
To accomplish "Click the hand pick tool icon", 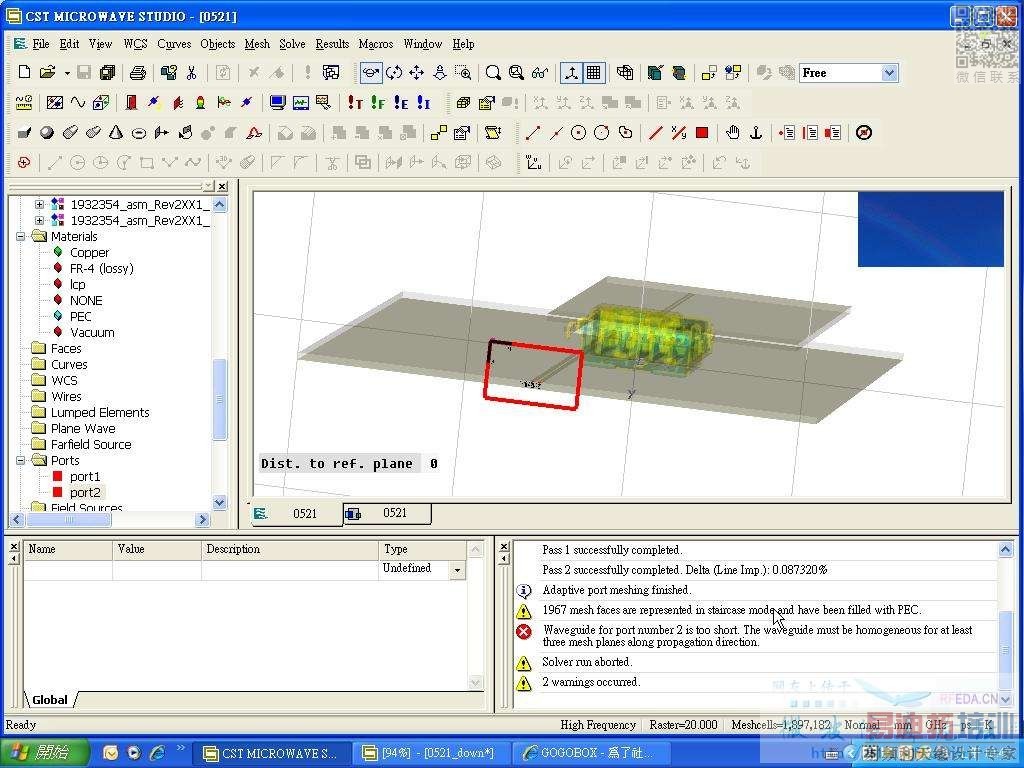I will pos(733,133).
